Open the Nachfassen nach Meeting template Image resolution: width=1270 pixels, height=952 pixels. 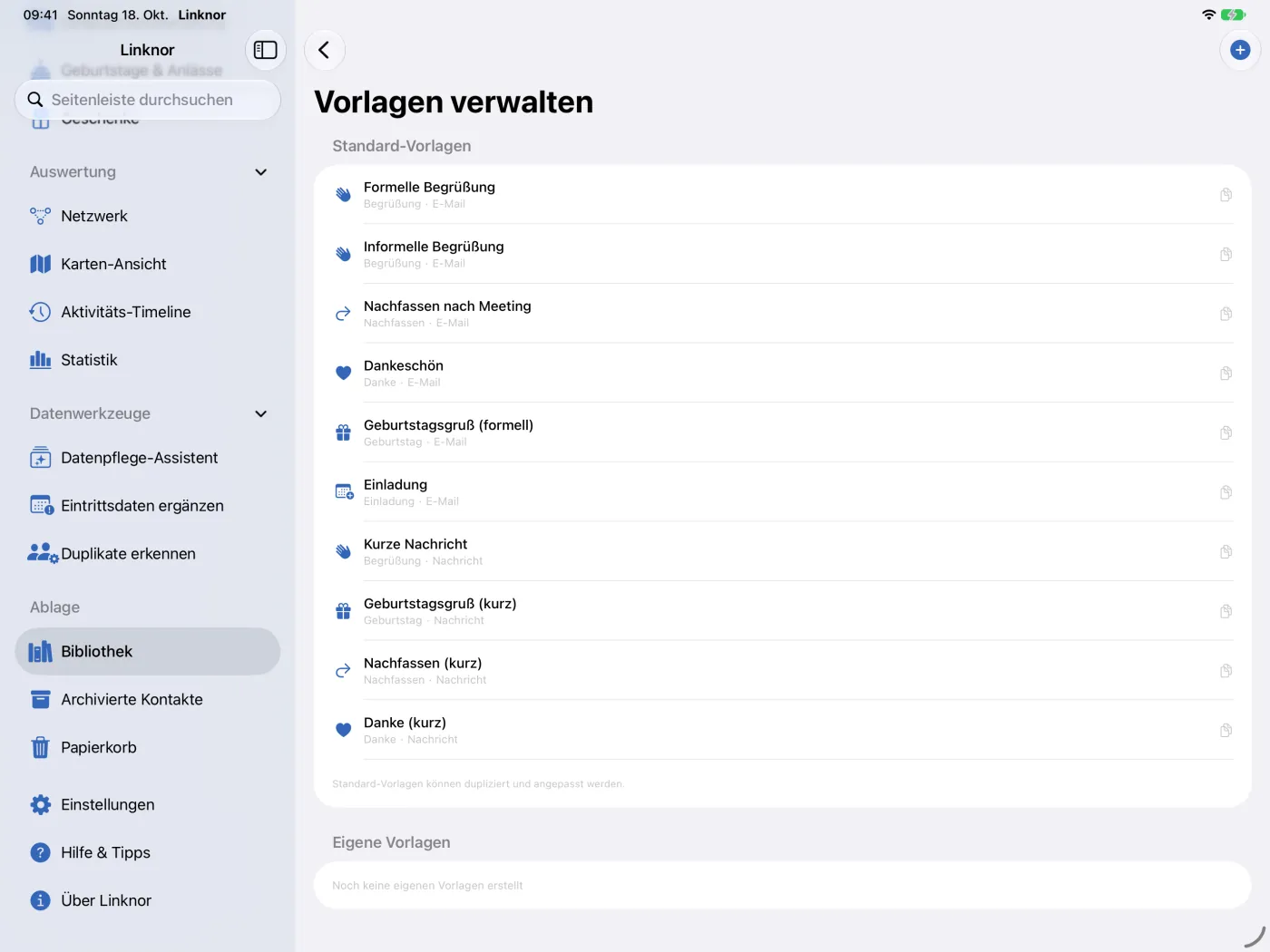[x=783, y=314]
